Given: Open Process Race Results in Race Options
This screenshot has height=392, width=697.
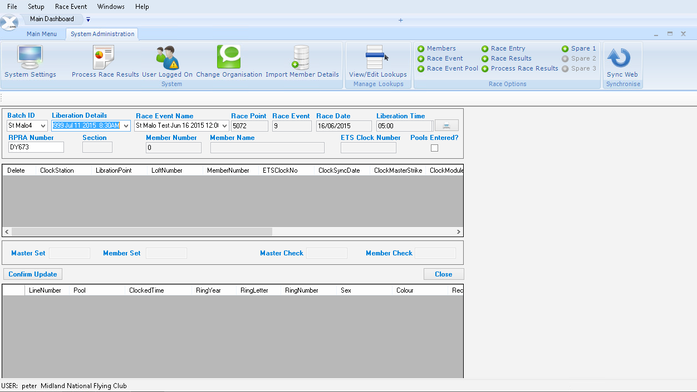Looking at the screenshot, I should 520,68.
